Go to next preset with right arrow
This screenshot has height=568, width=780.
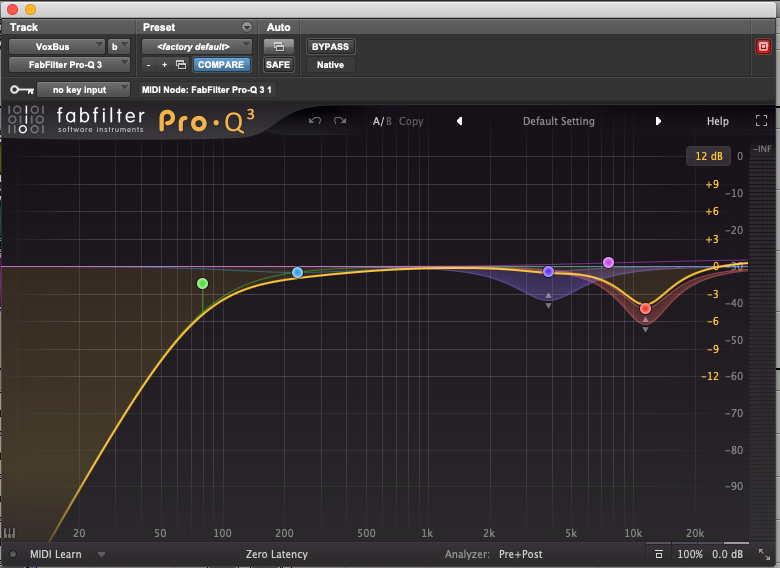click(x=658, y=121)
